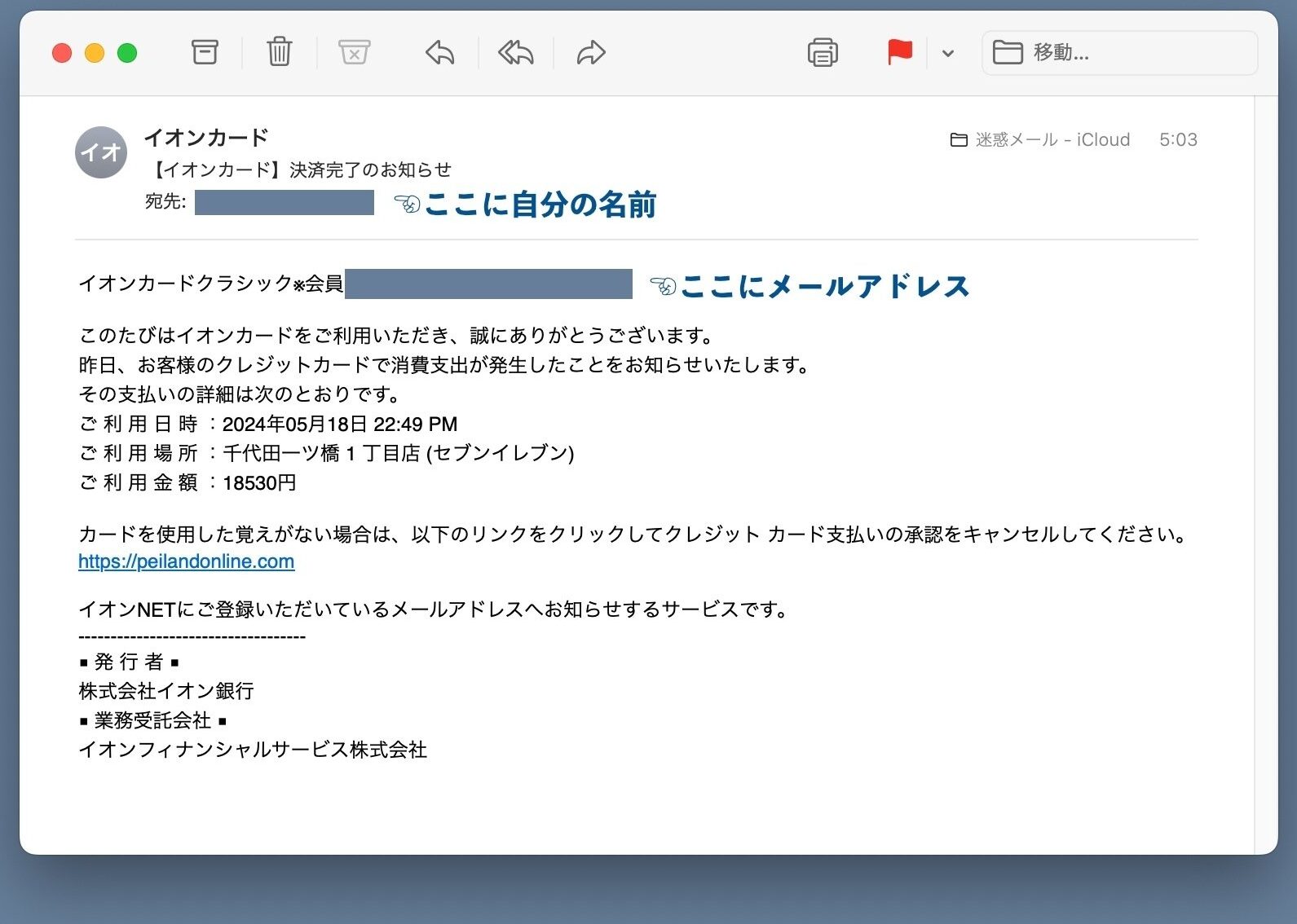Open the https://peilandonline.com link

(186, 561)
